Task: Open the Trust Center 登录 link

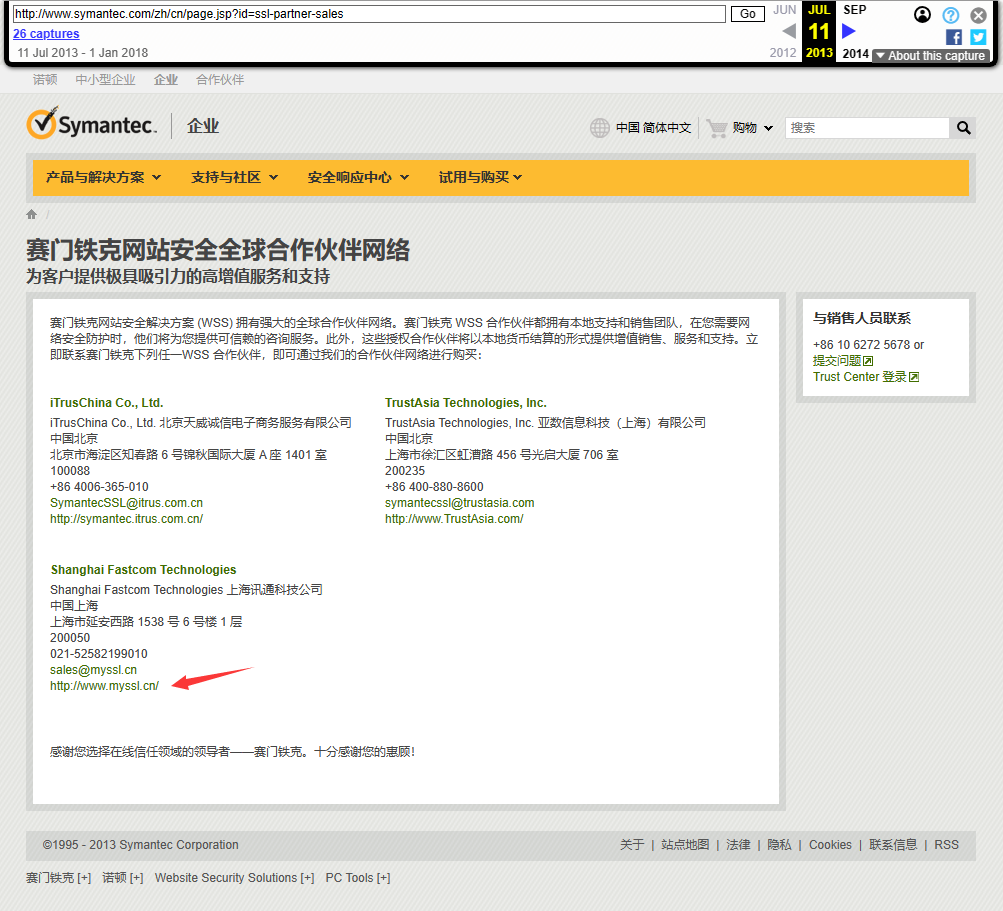Action: coord(866,377)
